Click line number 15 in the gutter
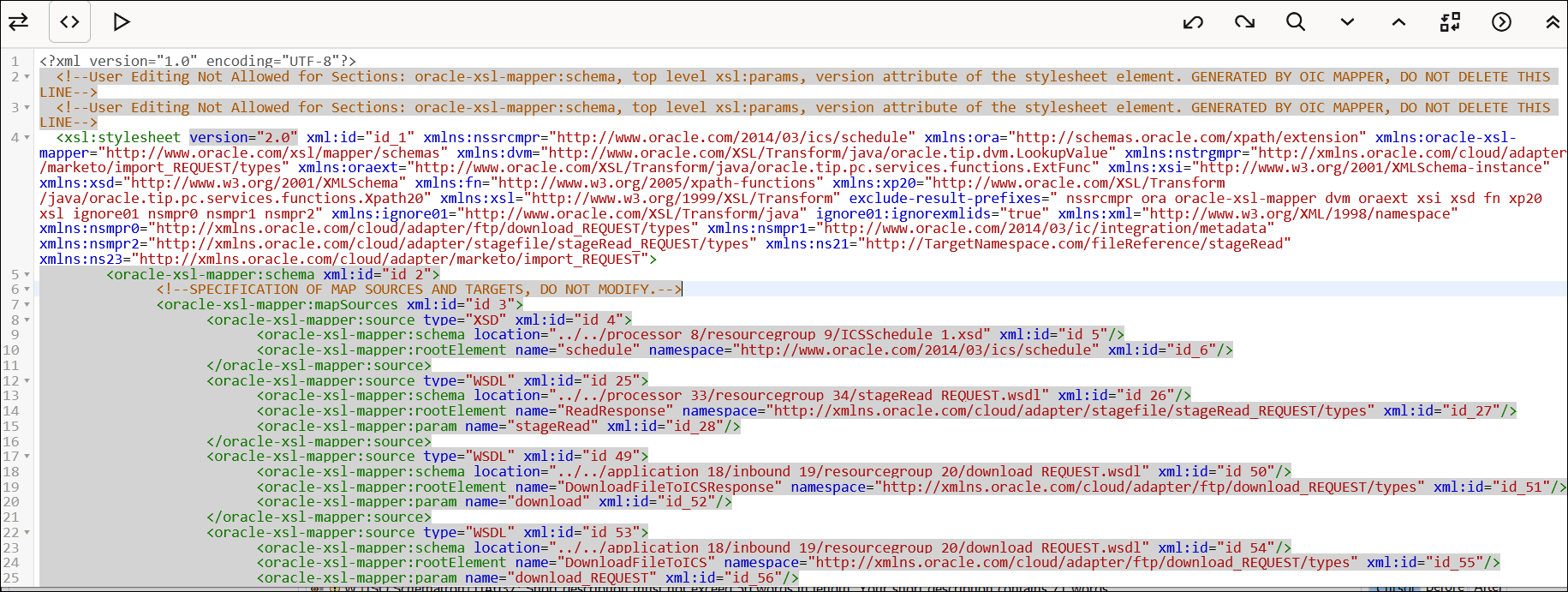The image size is (1568, 592). [11, 427]
